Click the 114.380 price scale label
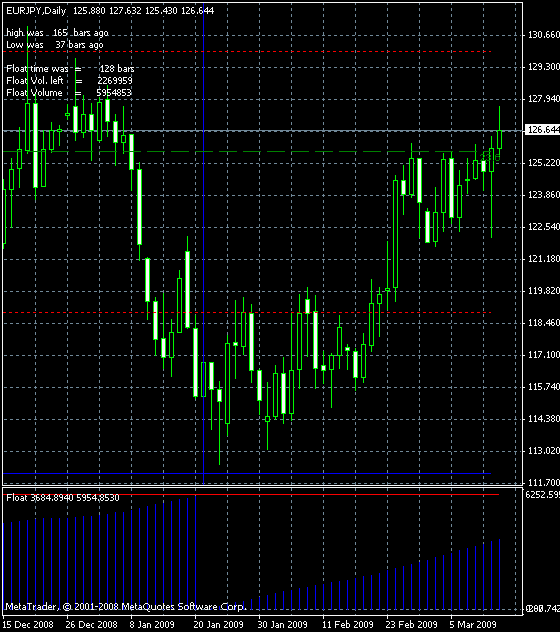 [x=543, y=419]
